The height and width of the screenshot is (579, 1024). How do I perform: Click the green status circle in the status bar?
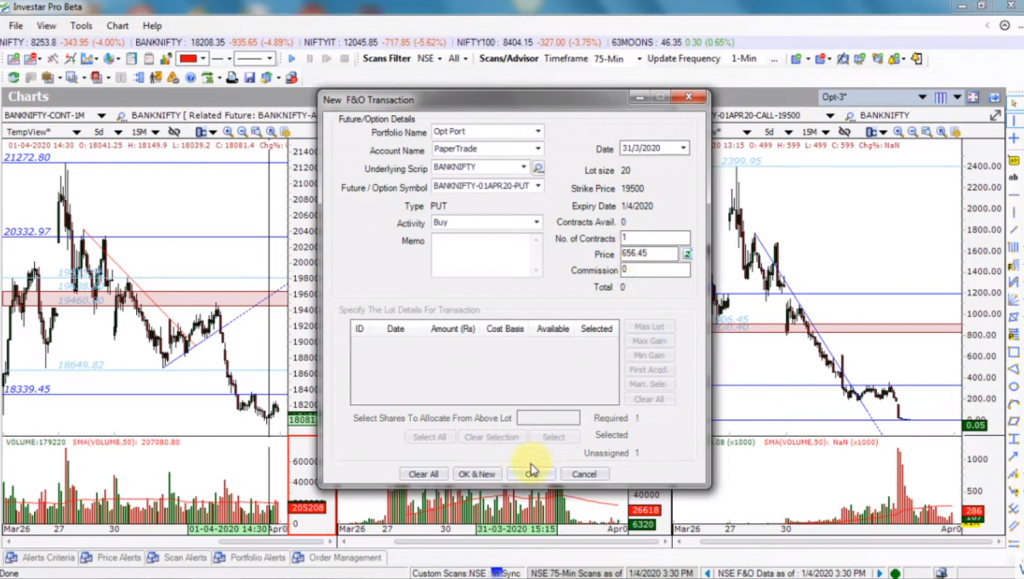pos(895,573)
